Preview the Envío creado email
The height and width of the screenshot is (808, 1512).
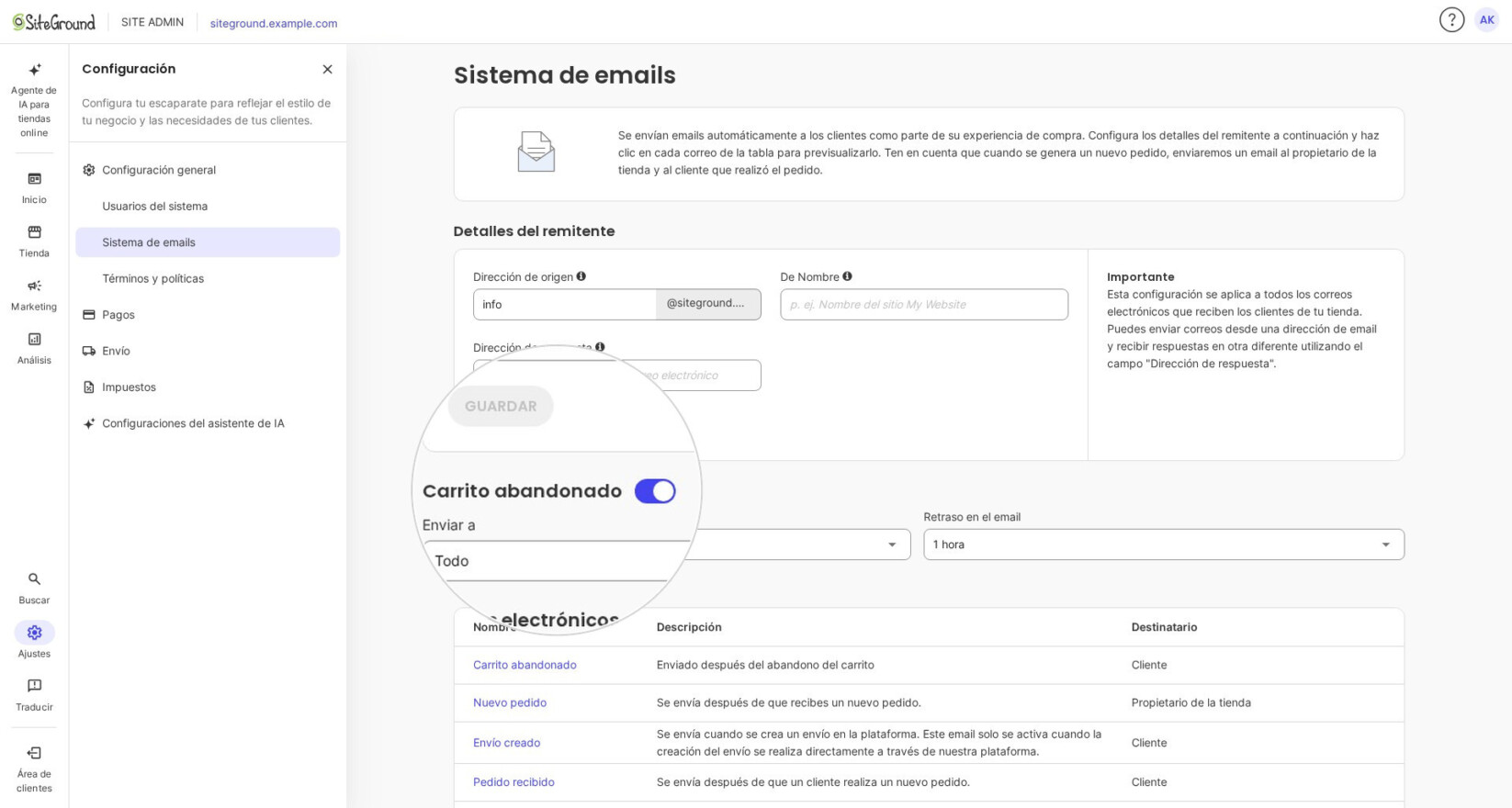[506, 743]
